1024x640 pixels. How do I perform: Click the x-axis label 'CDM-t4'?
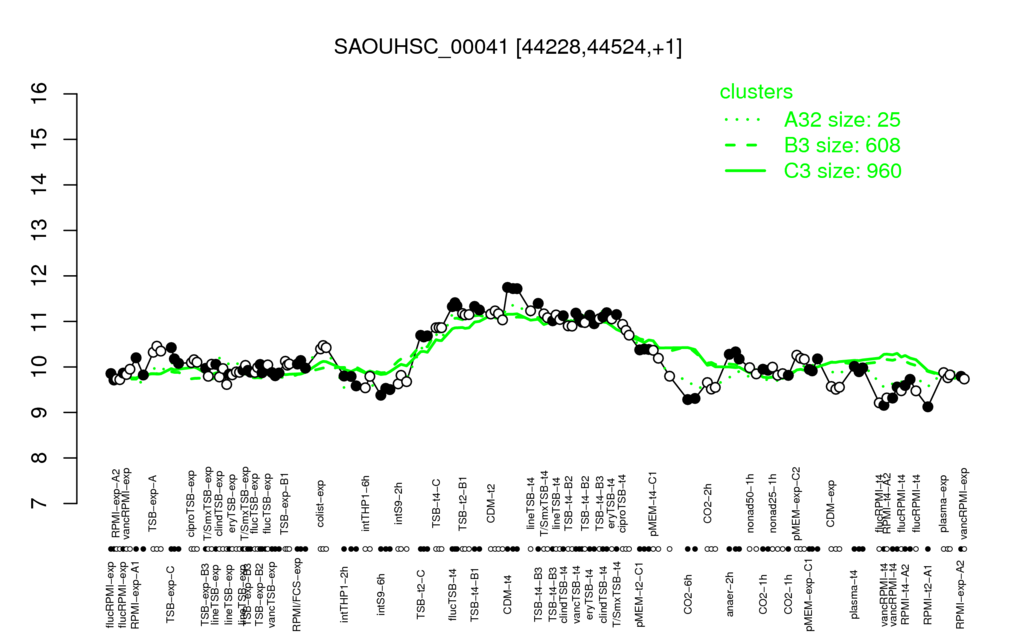507,595
